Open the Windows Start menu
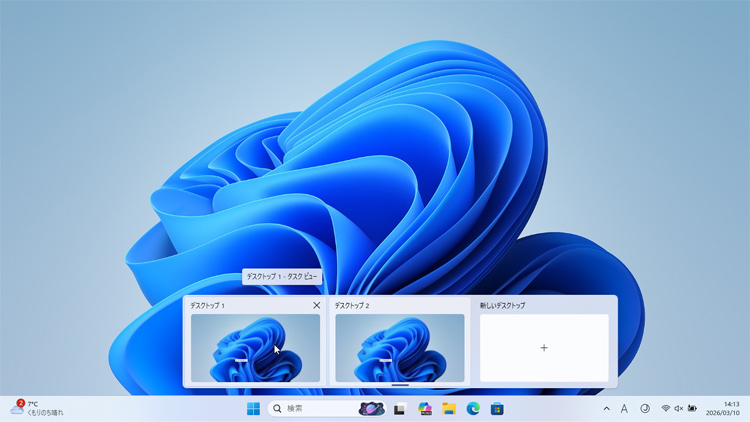 [253, 408]
